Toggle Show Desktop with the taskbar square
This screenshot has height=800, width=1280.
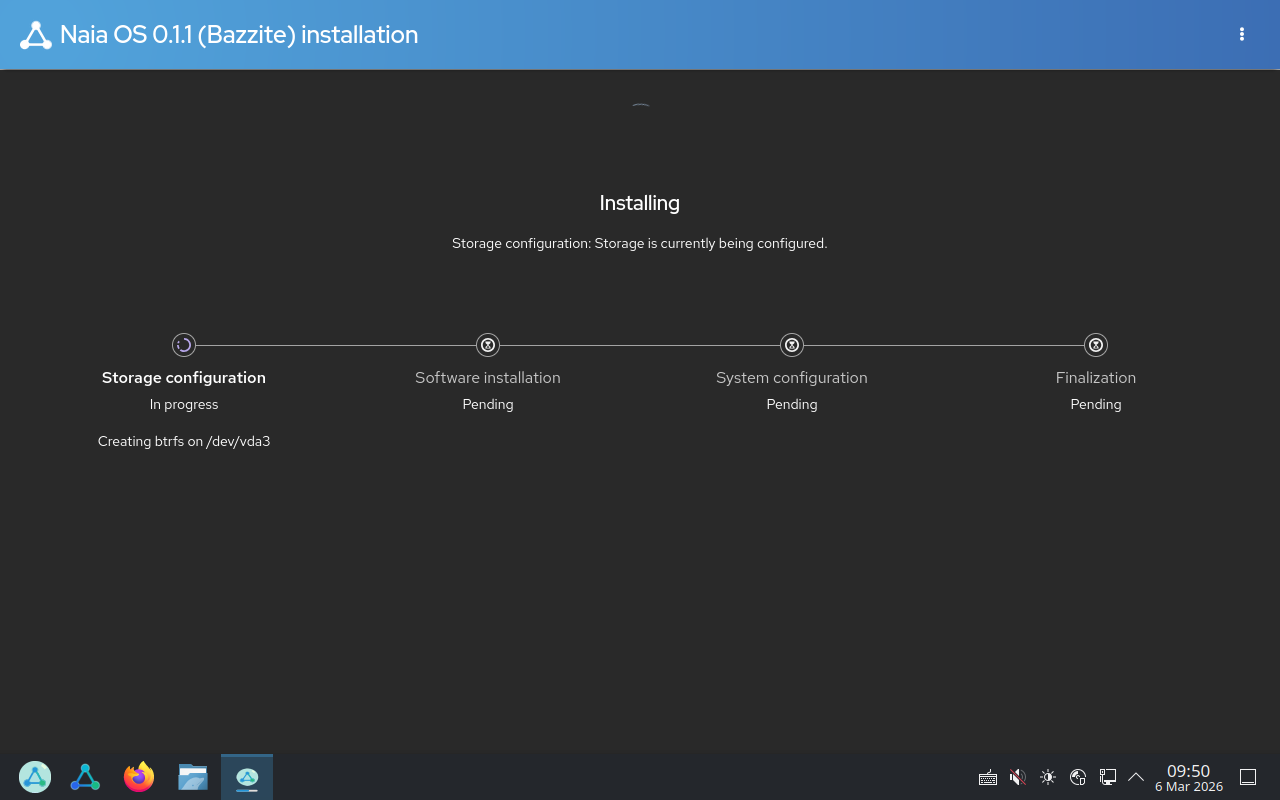(1247, 776)
